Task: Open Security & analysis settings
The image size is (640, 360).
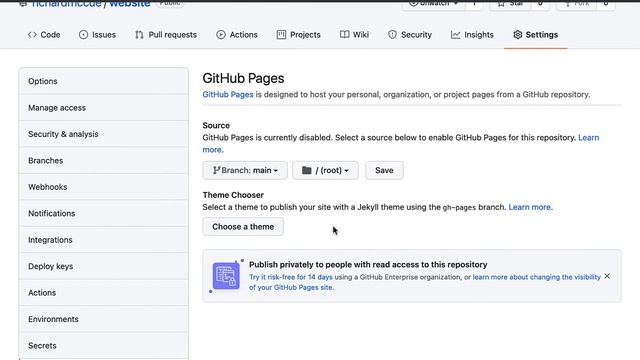Action: [x=104, y=134]
